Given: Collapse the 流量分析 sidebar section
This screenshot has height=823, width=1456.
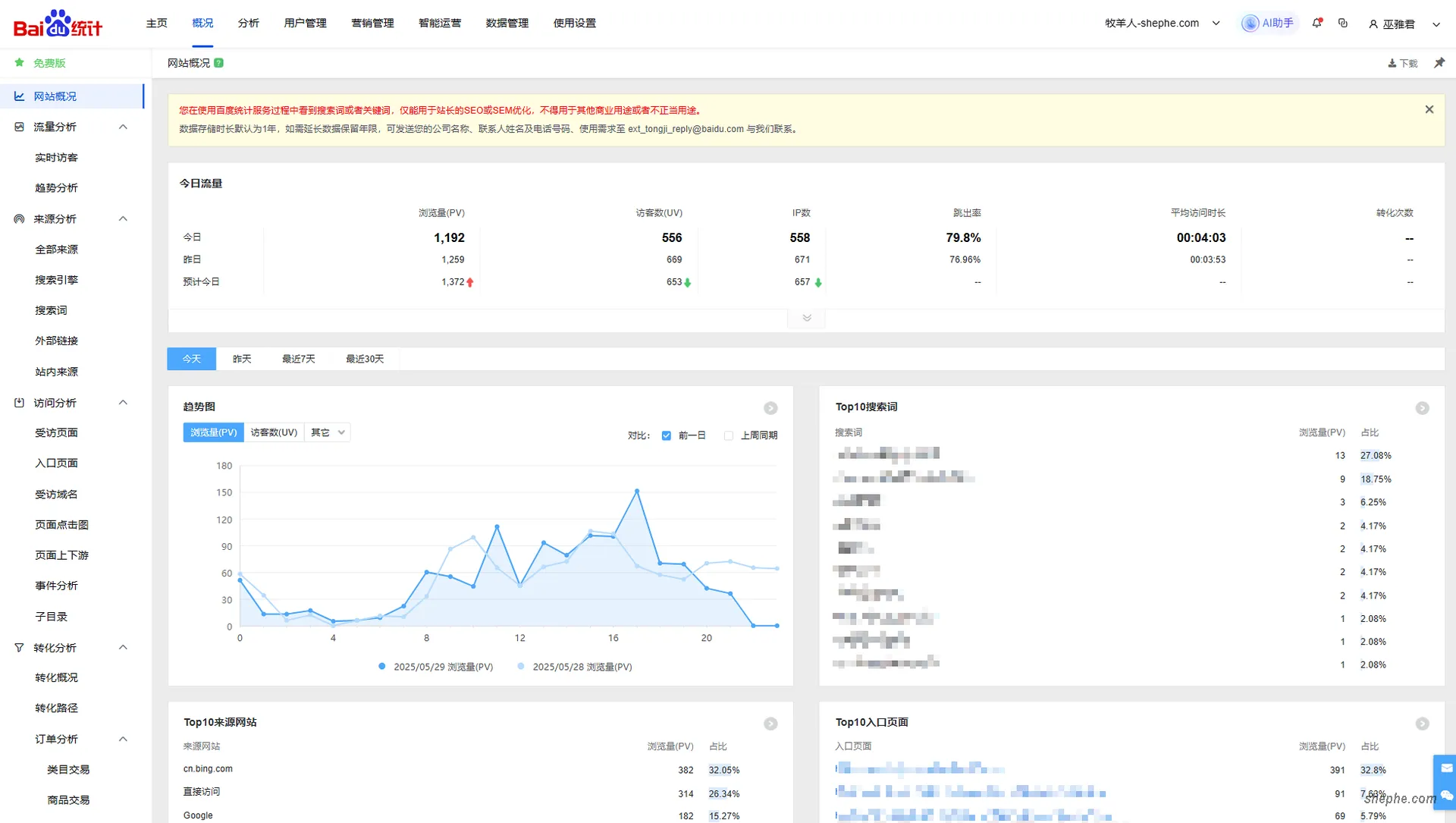Looking at the screenshot, I should point(123,127).
